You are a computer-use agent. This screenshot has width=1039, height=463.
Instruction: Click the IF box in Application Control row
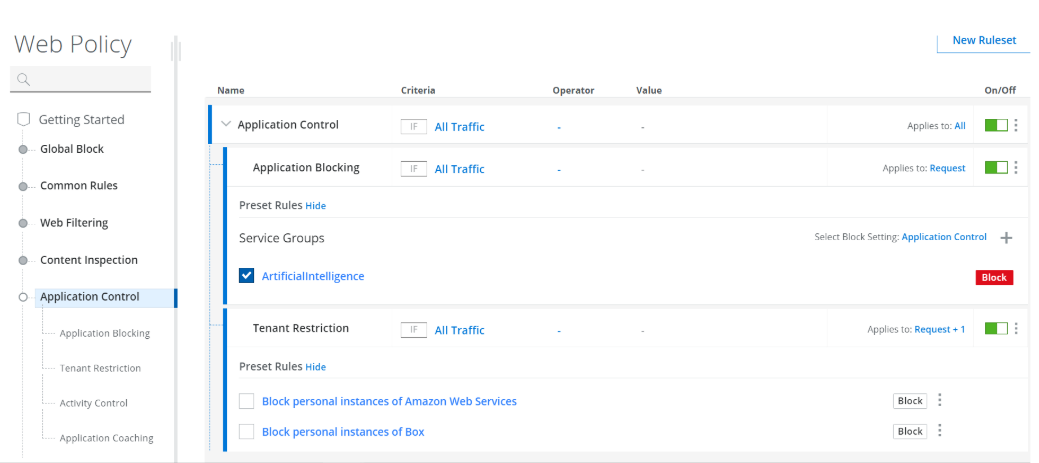[413, 126]
